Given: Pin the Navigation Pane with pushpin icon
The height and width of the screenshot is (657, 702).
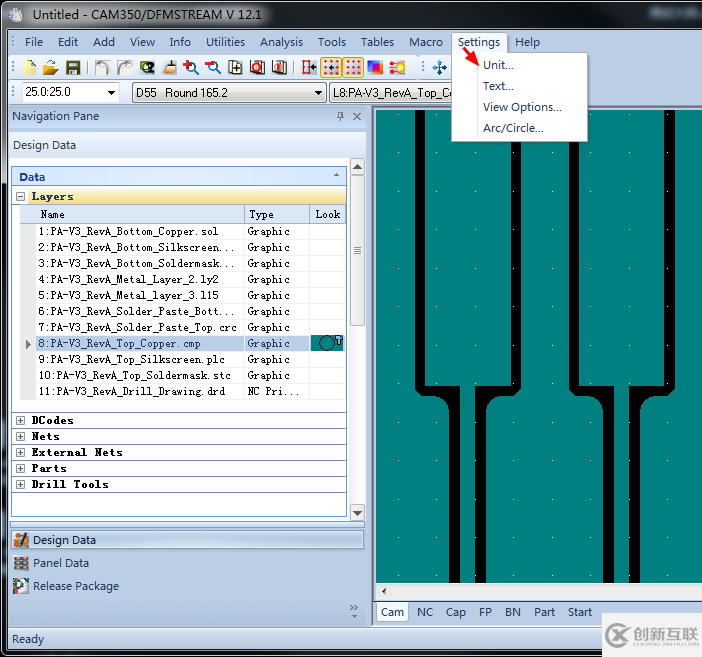Looking at the screenshot, I should 341,117.
